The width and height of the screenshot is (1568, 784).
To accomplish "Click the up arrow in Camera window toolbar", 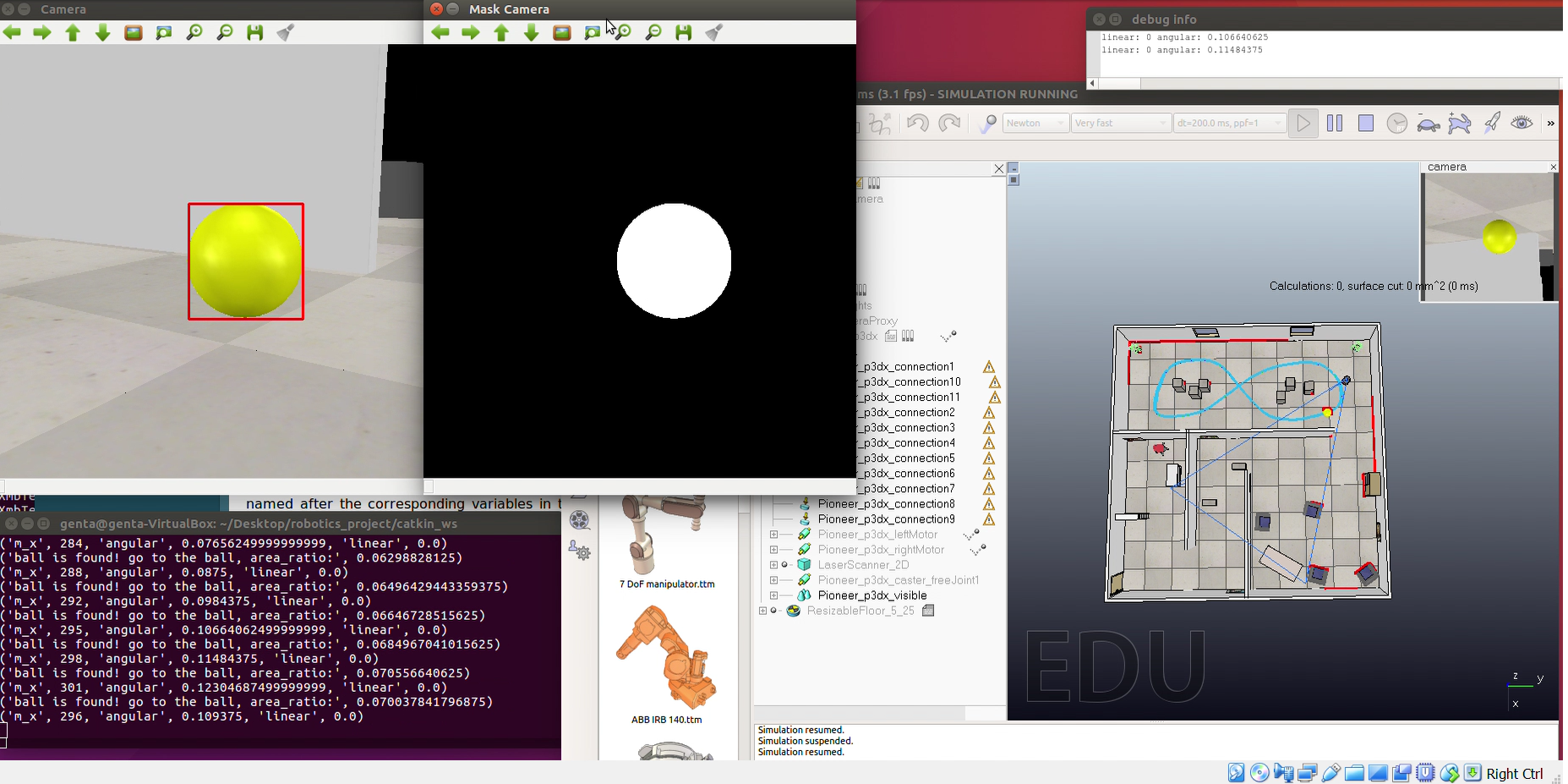I will coord(73,33).
